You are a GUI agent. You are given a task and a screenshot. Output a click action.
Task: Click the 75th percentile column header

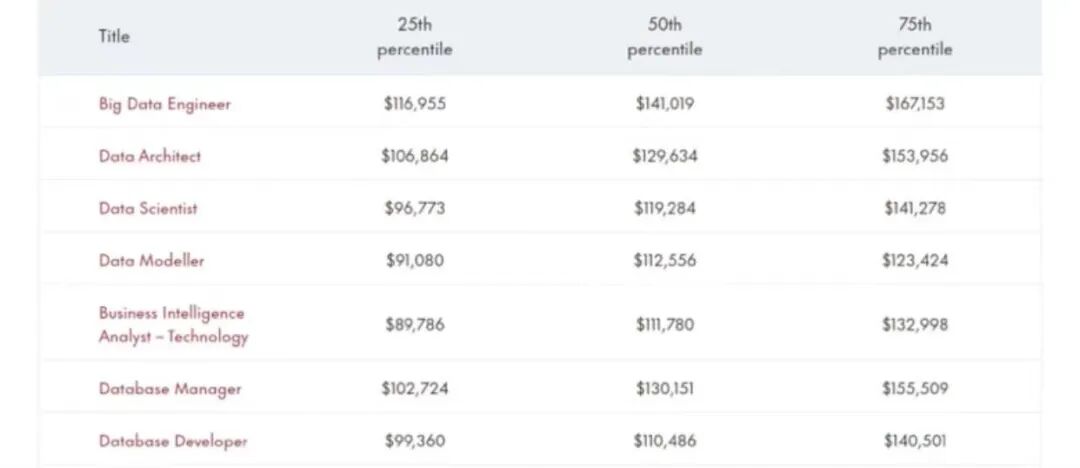tap(915, 38)
